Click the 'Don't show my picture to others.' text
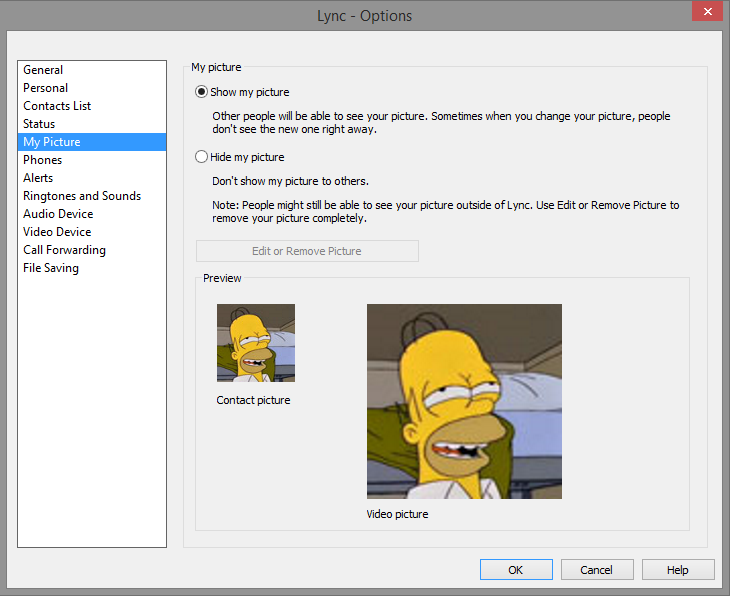The width and height of the screenshot is (730, 596). click(291, 181)
